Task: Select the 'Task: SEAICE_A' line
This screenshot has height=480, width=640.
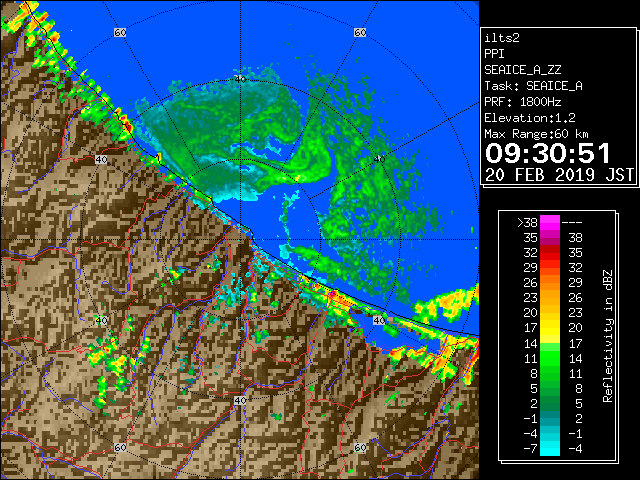Action: (533, 86)
